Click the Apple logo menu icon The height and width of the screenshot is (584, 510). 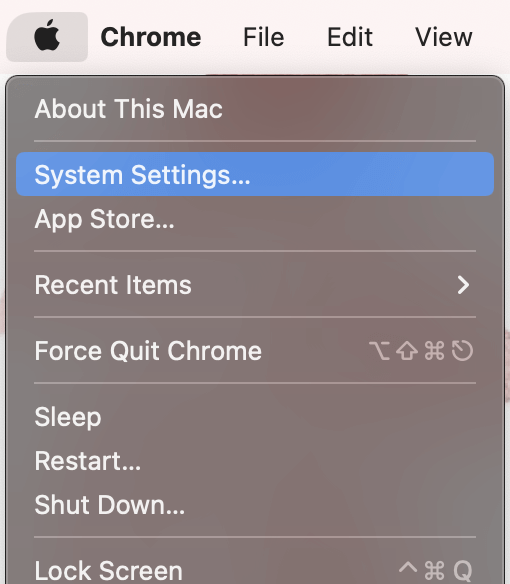pos(47,36)
